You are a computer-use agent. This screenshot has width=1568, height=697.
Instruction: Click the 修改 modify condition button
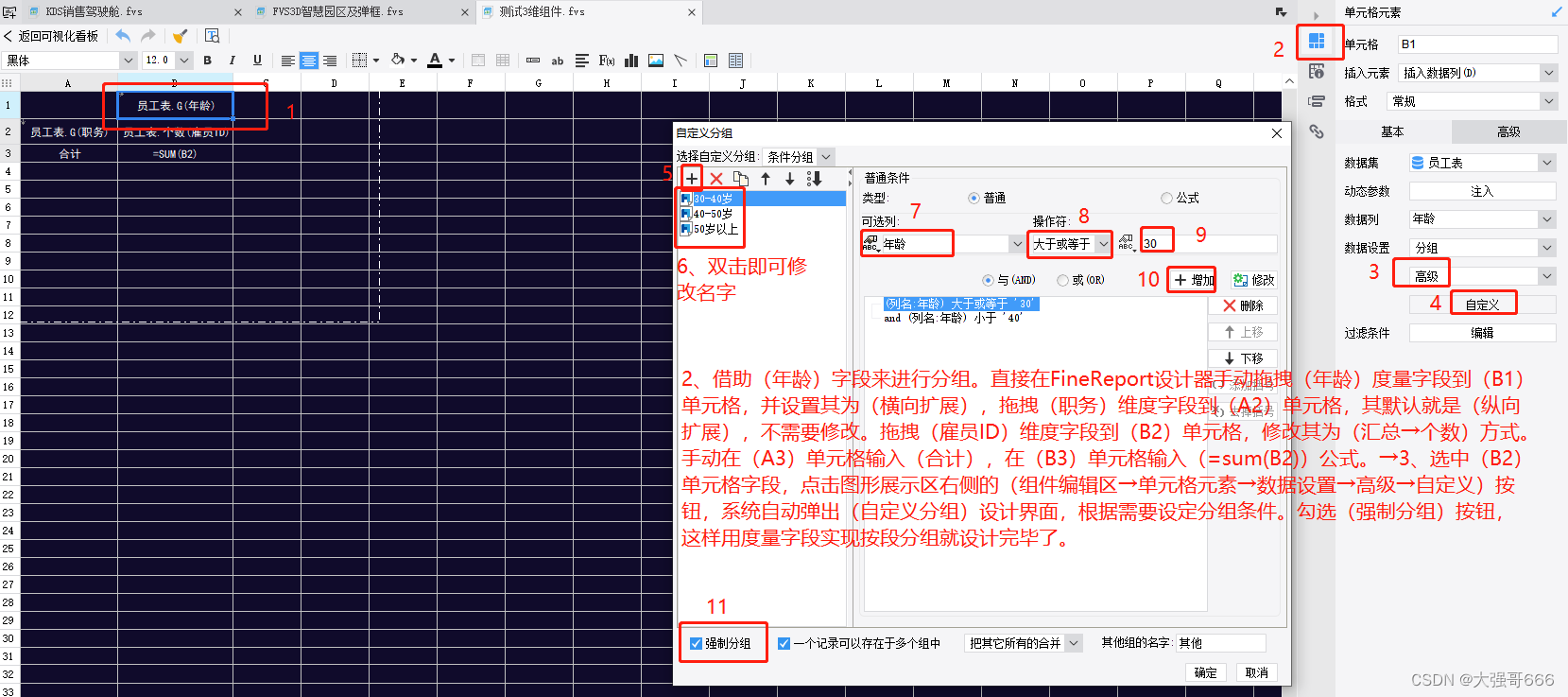pyautogui.click(x=1253, y=280)
